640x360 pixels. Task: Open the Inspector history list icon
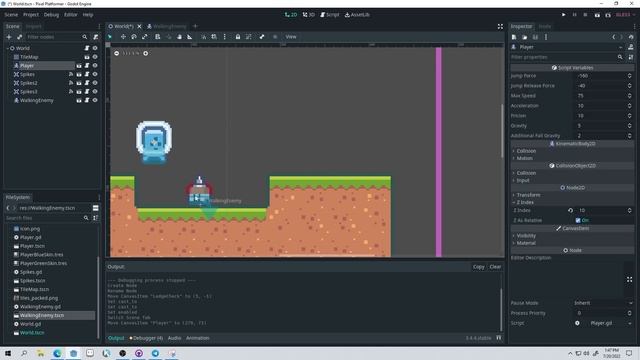(631, 37)
